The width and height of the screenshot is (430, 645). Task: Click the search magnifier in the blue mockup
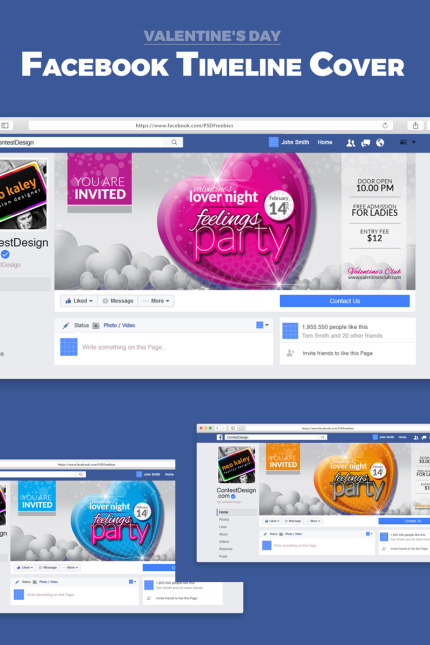pyautogui.click(x=81, y=474)
